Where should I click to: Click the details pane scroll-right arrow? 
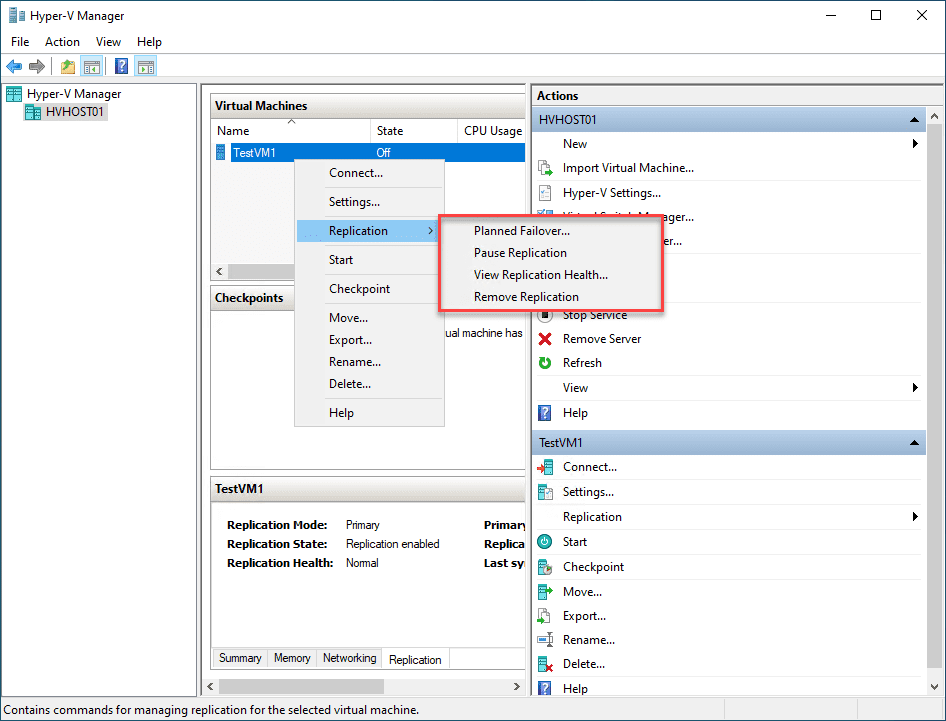516,687
